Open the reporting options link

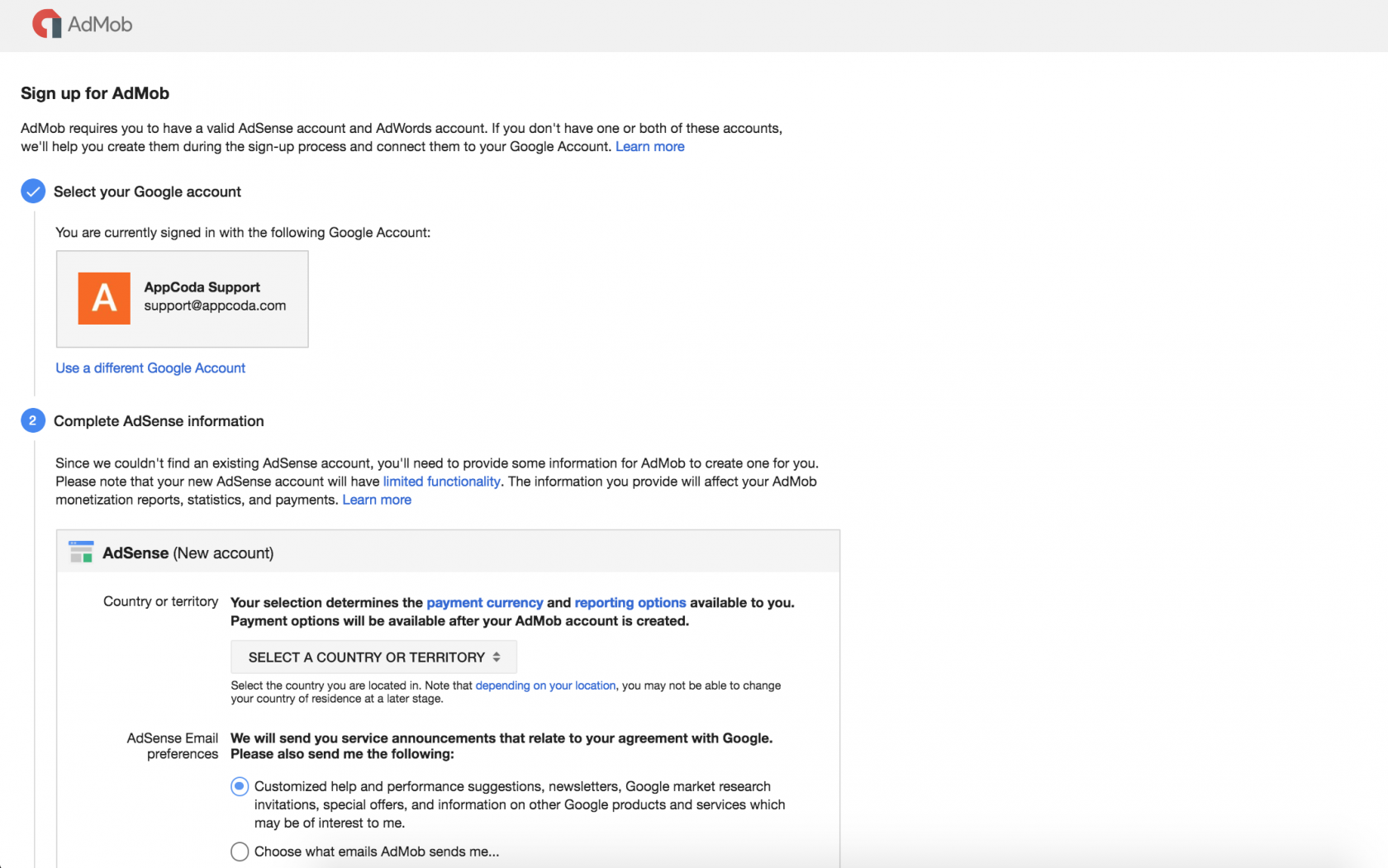pyautogui.click(x=630, y=602)
